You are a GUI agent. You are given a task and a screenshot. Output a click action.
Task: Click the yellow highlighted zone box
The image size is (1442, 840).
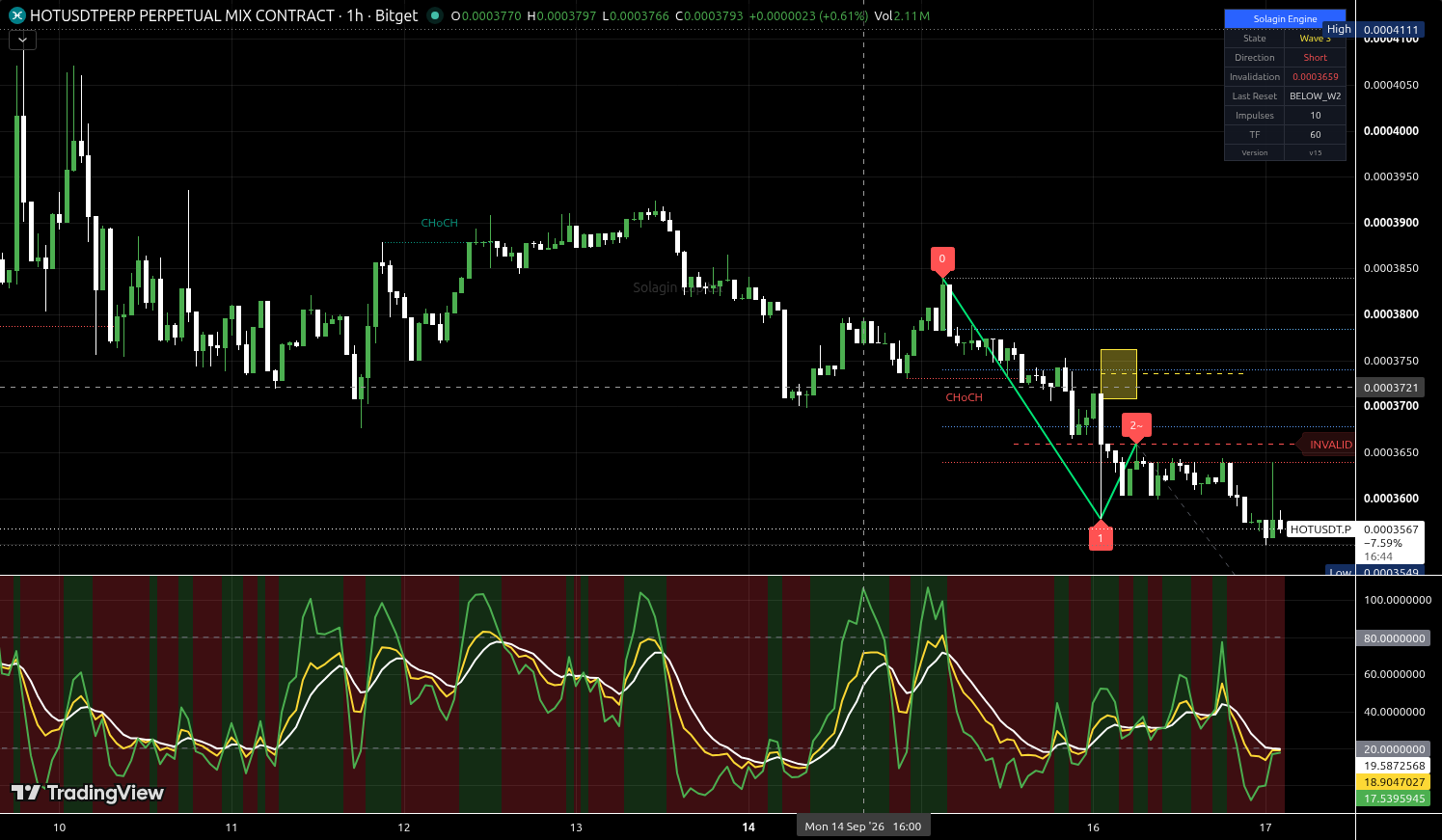click(1119, 374)
